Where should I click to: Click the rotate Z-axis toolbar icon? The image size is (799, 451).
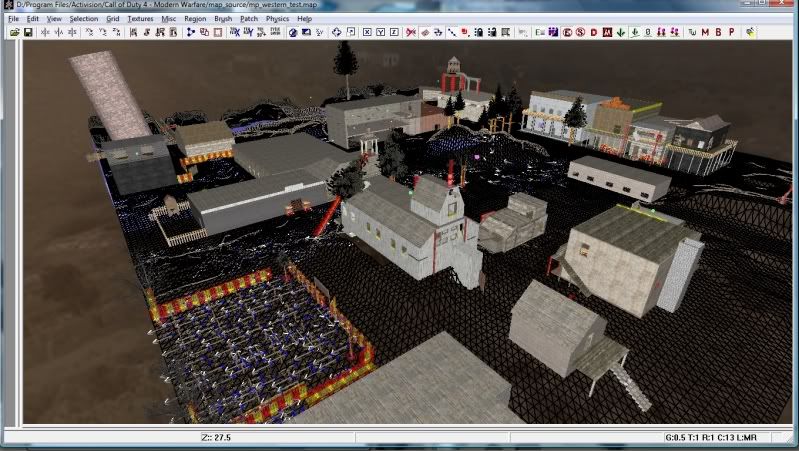[x=116, y=32]
